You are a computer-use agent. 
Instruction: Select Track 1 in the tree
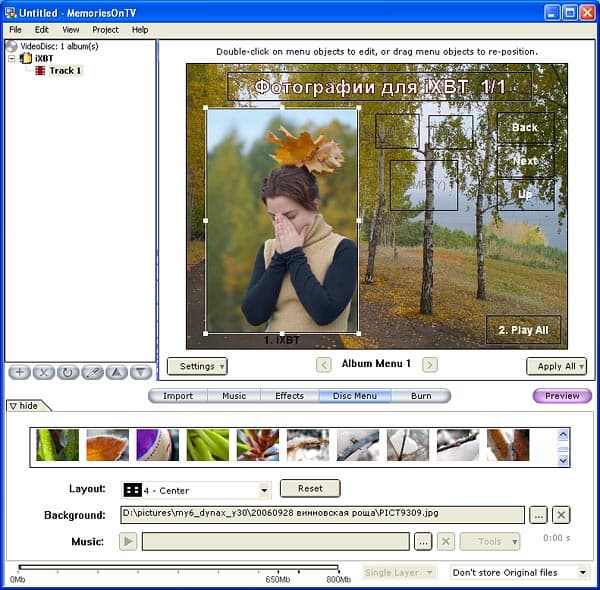pyautogui.click(x=65, y=70)
